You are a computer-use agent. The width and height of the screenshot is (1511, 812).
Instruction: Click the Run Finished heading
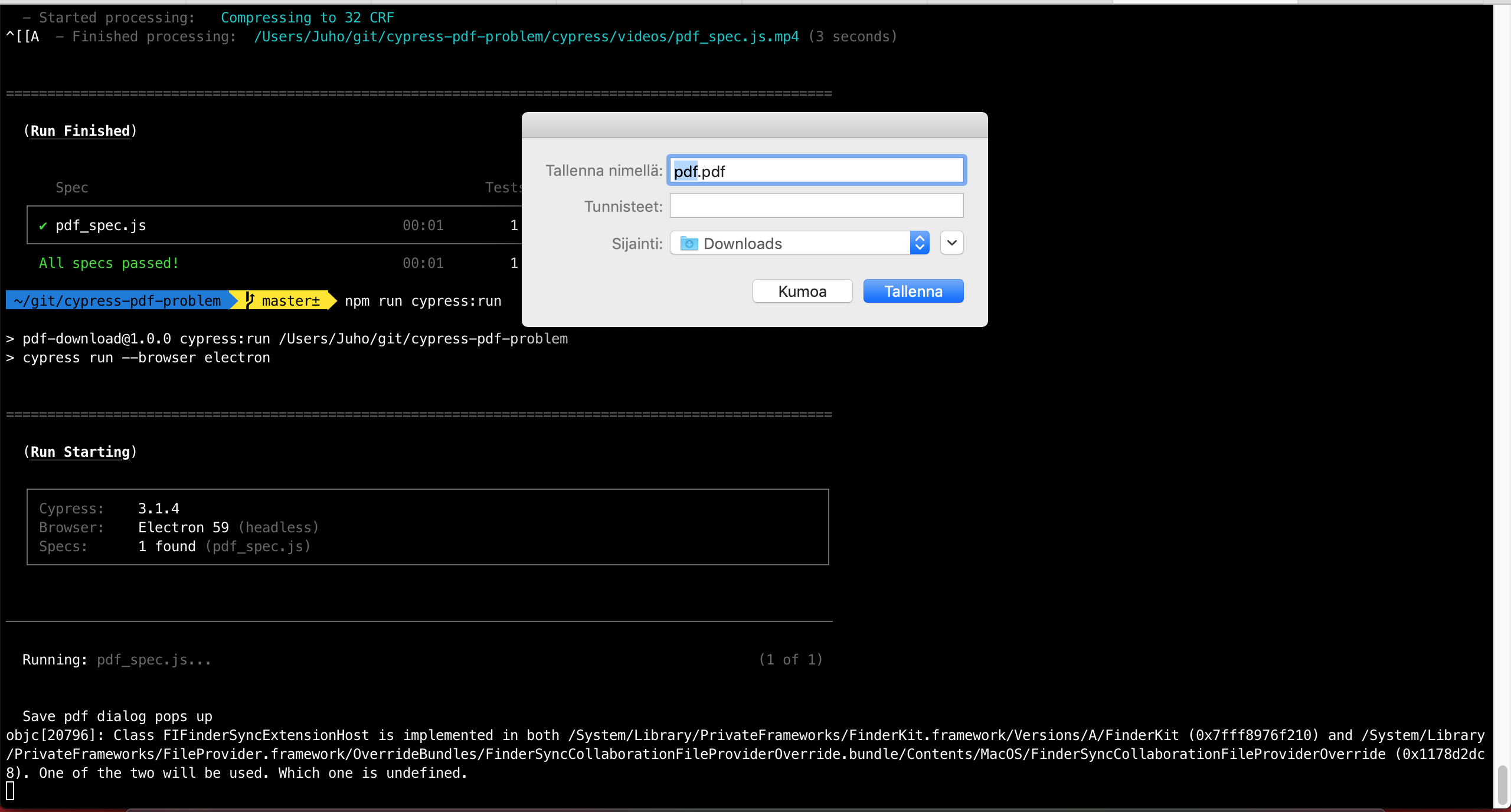(x=80, y=131)
